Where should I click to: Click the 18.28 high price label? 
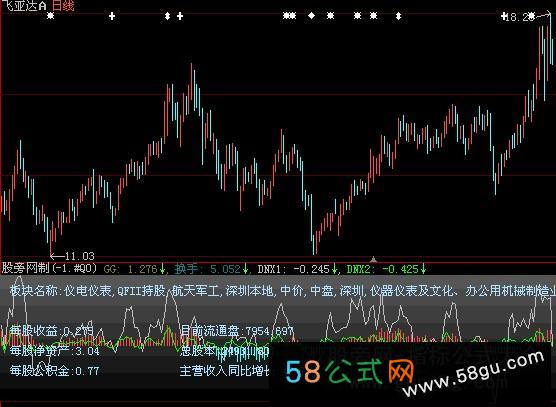pyautogui.click(x=521, y=17)
